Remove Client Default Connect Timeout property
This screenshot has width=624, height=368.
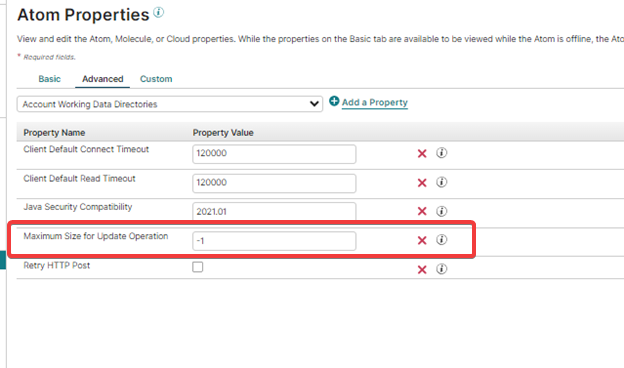[422, 154]
